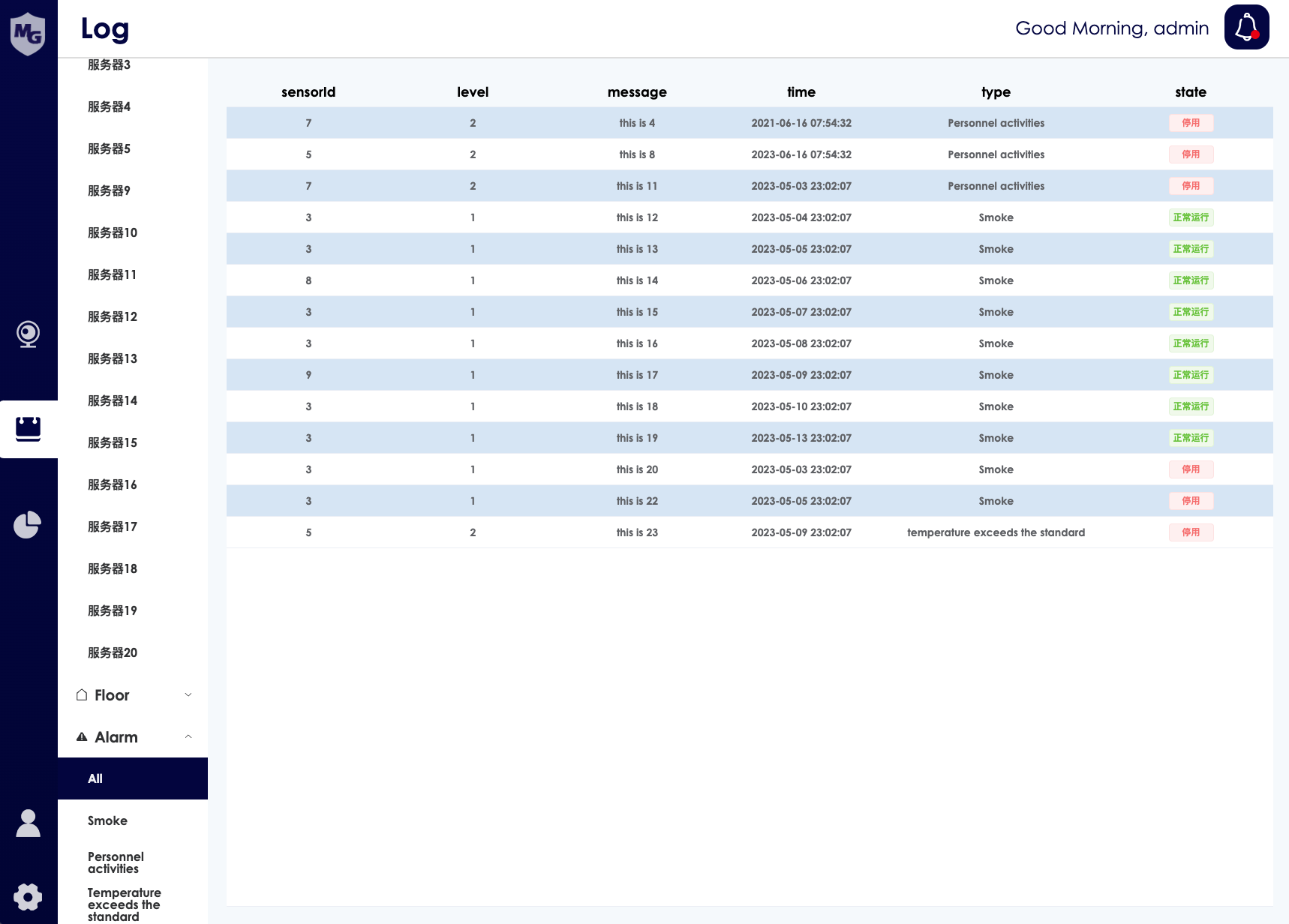
Task: Select 服务器13 in the sidebar
Action: point(113,358)
